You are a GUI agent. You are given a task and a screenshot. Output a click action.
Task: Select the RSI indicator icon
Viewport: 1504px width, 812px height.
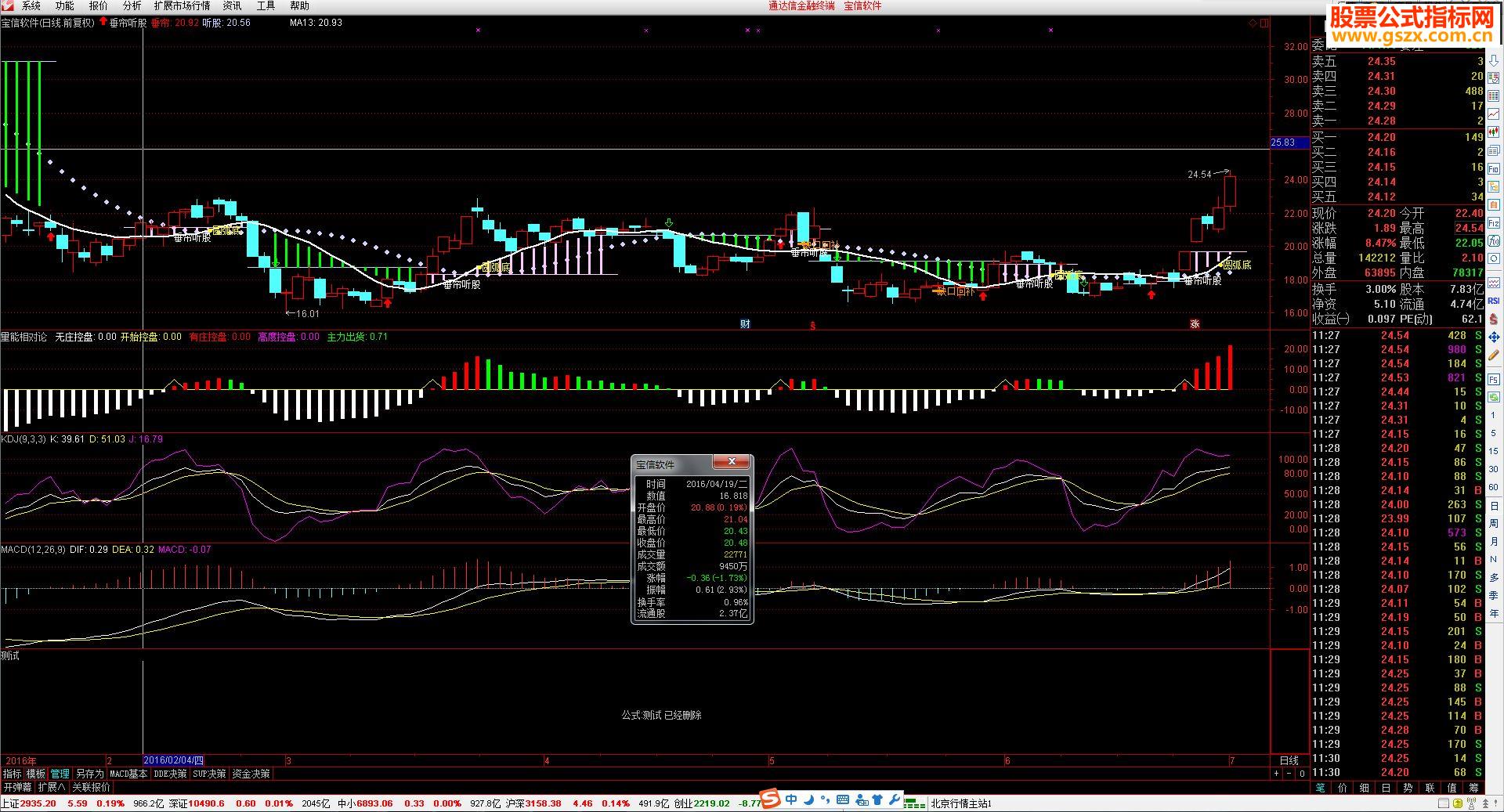[x=1494, y=301]
